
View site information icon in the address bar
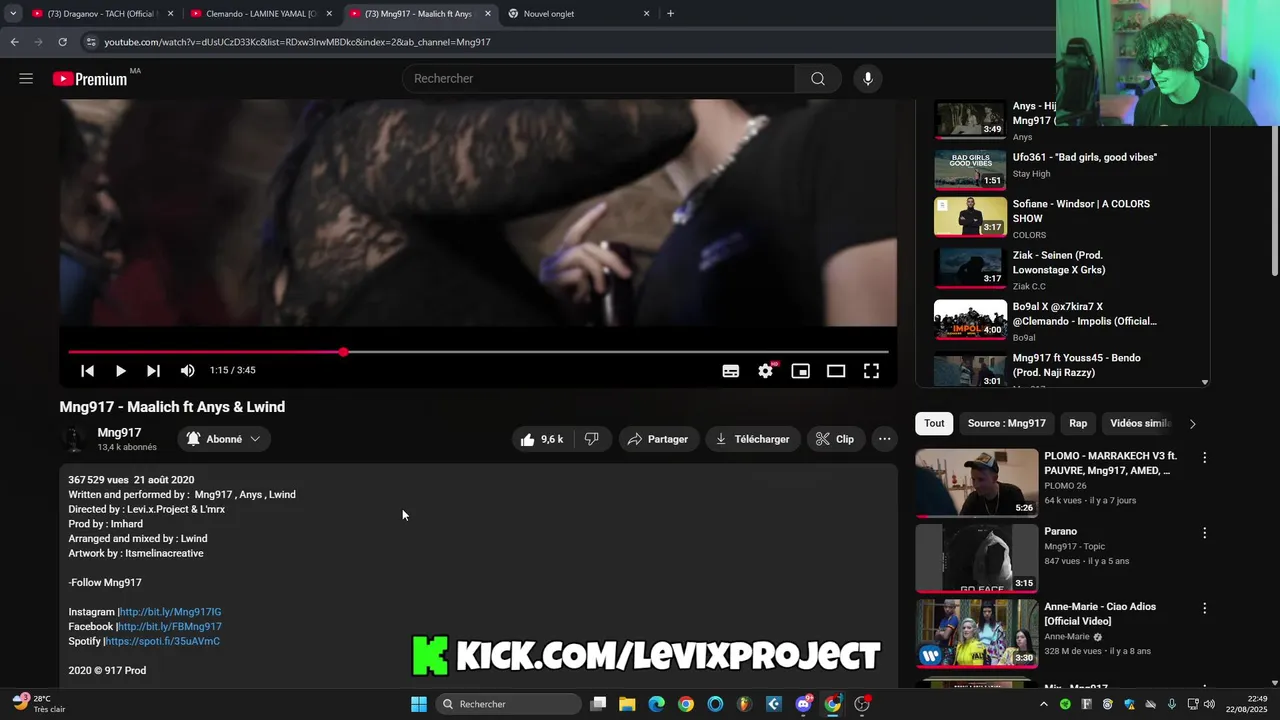pyautogui.click(x=91, y=42)
